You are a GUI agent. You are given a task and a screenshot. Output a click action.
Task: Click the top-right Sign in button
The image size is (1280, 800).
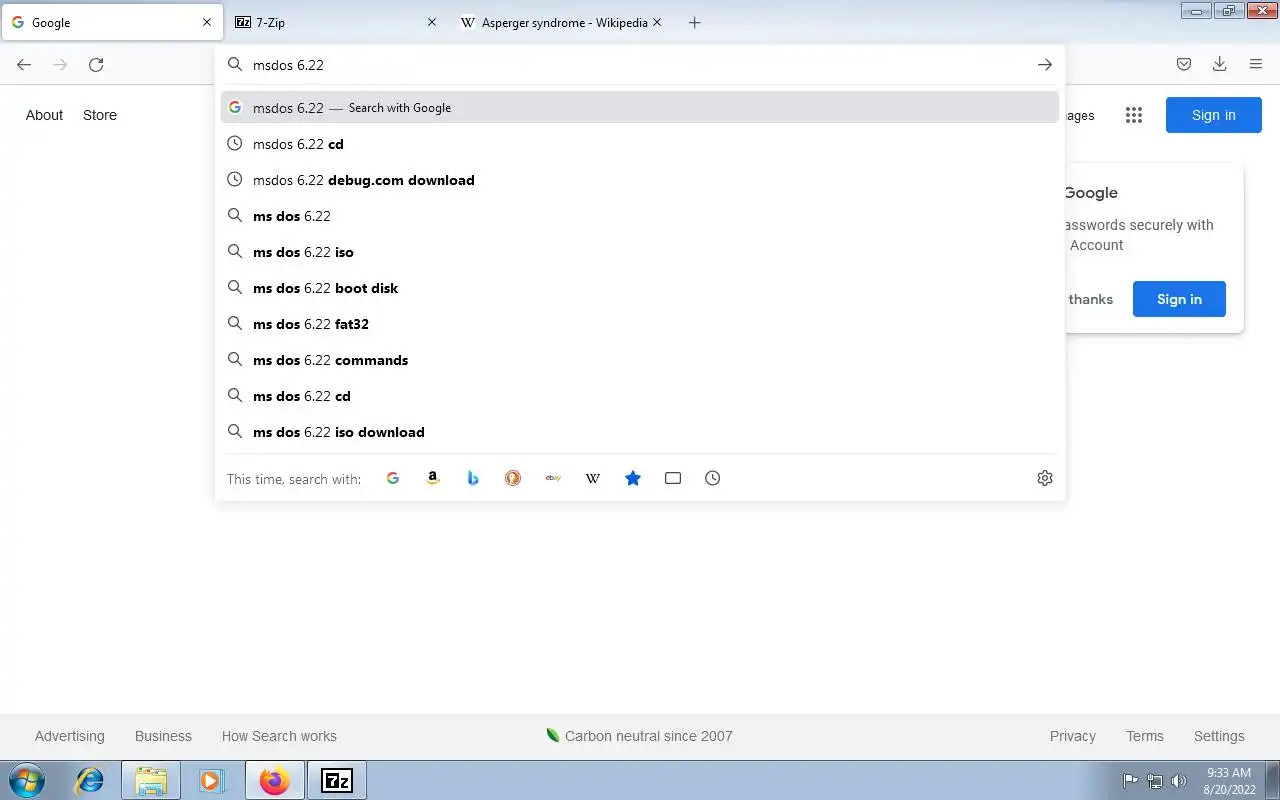click(1213, 115)
